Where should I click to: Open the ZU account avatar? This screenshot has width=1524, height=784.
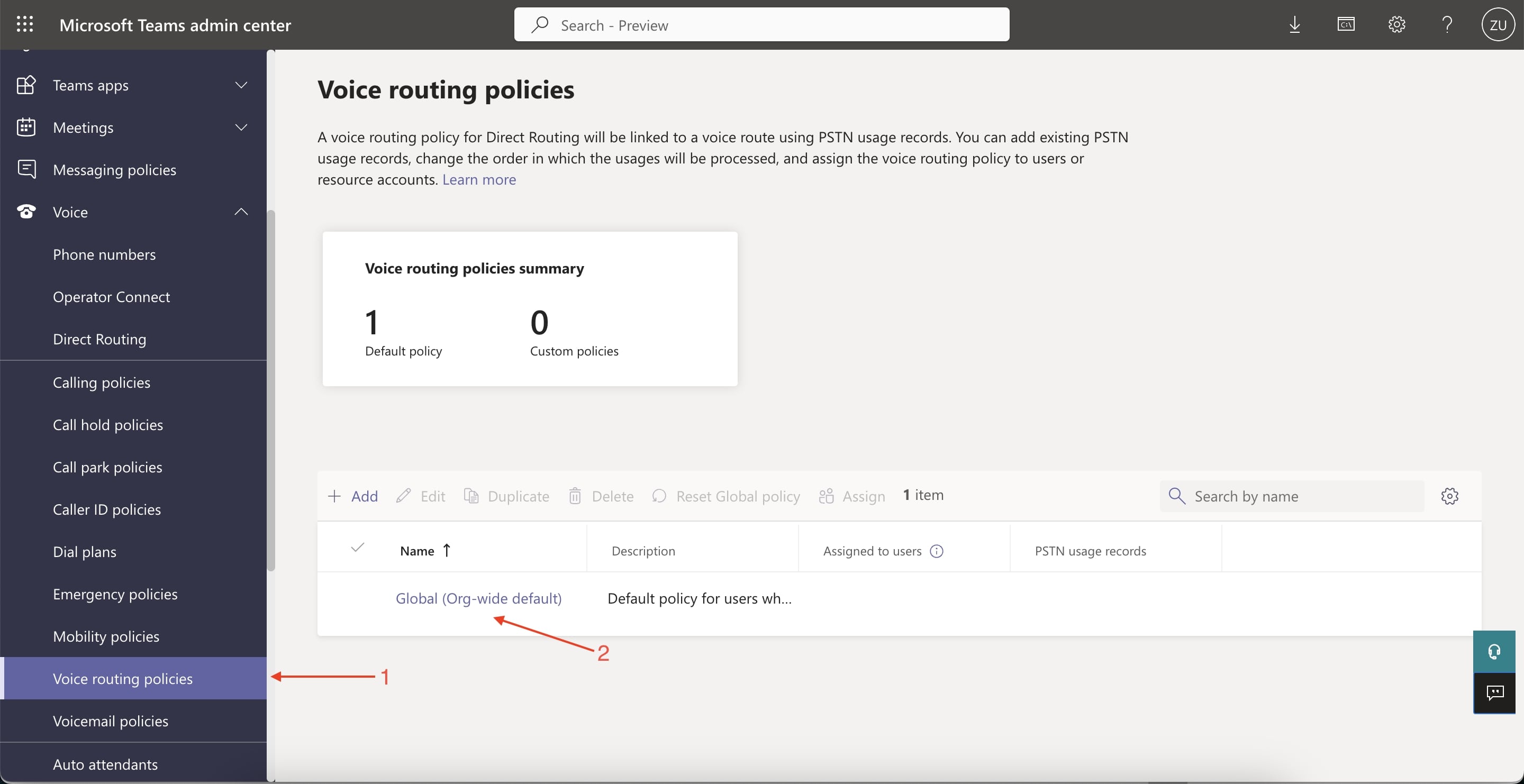point(1498,25)
